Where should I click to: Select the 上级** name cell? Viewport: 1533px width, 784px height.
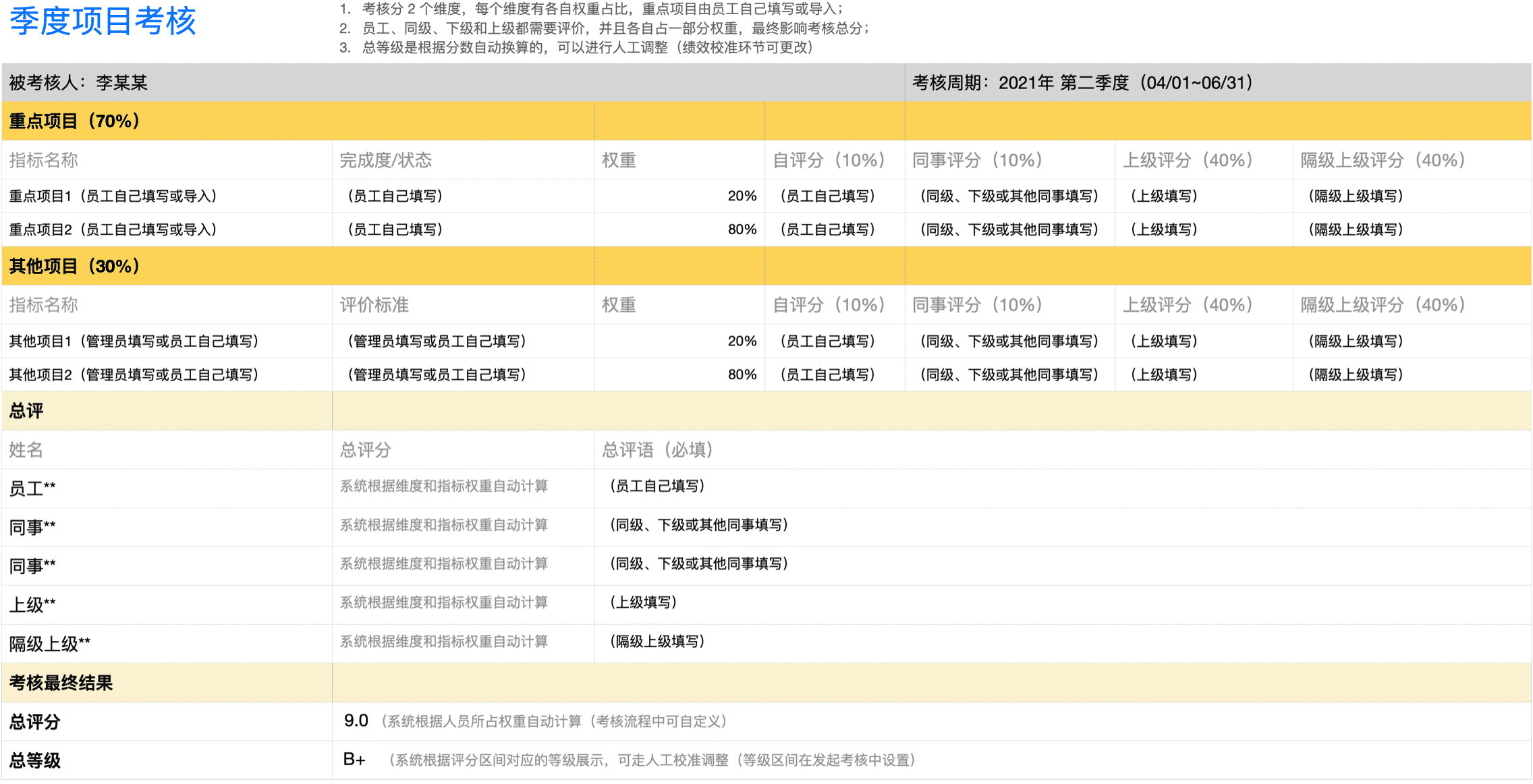click(x=167, y=605)
